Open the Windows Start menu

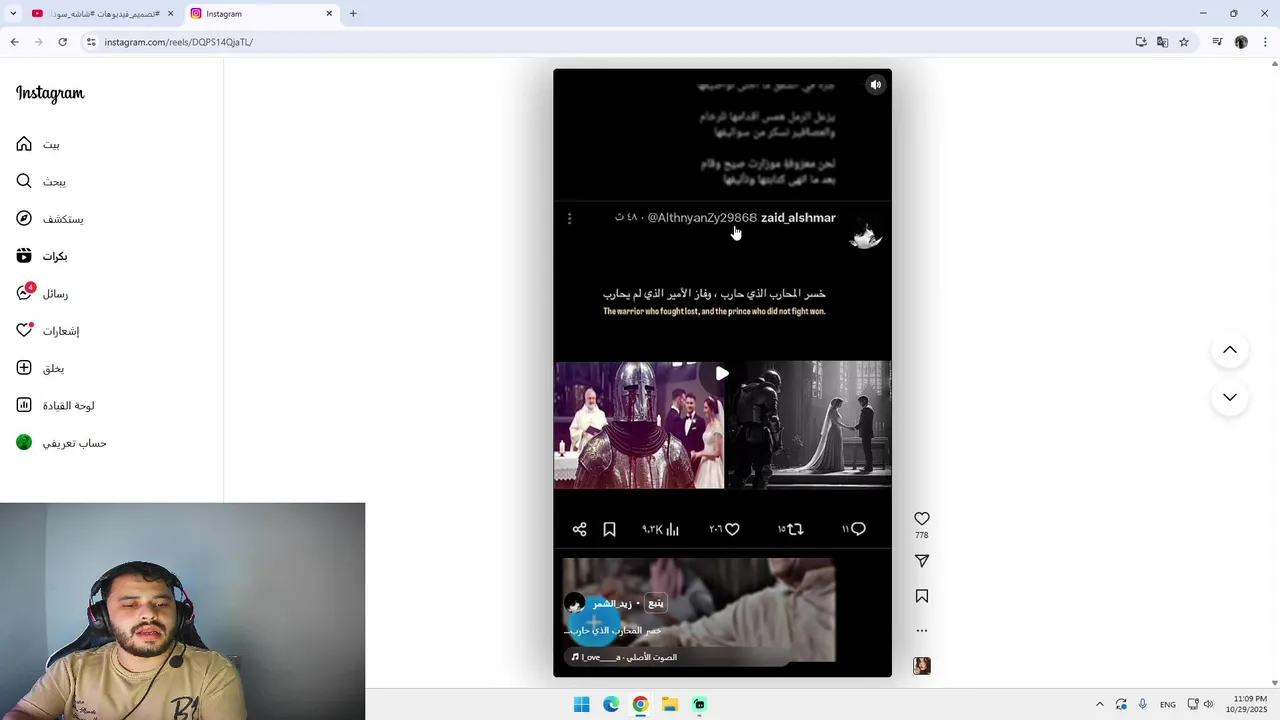click(581, 705)
